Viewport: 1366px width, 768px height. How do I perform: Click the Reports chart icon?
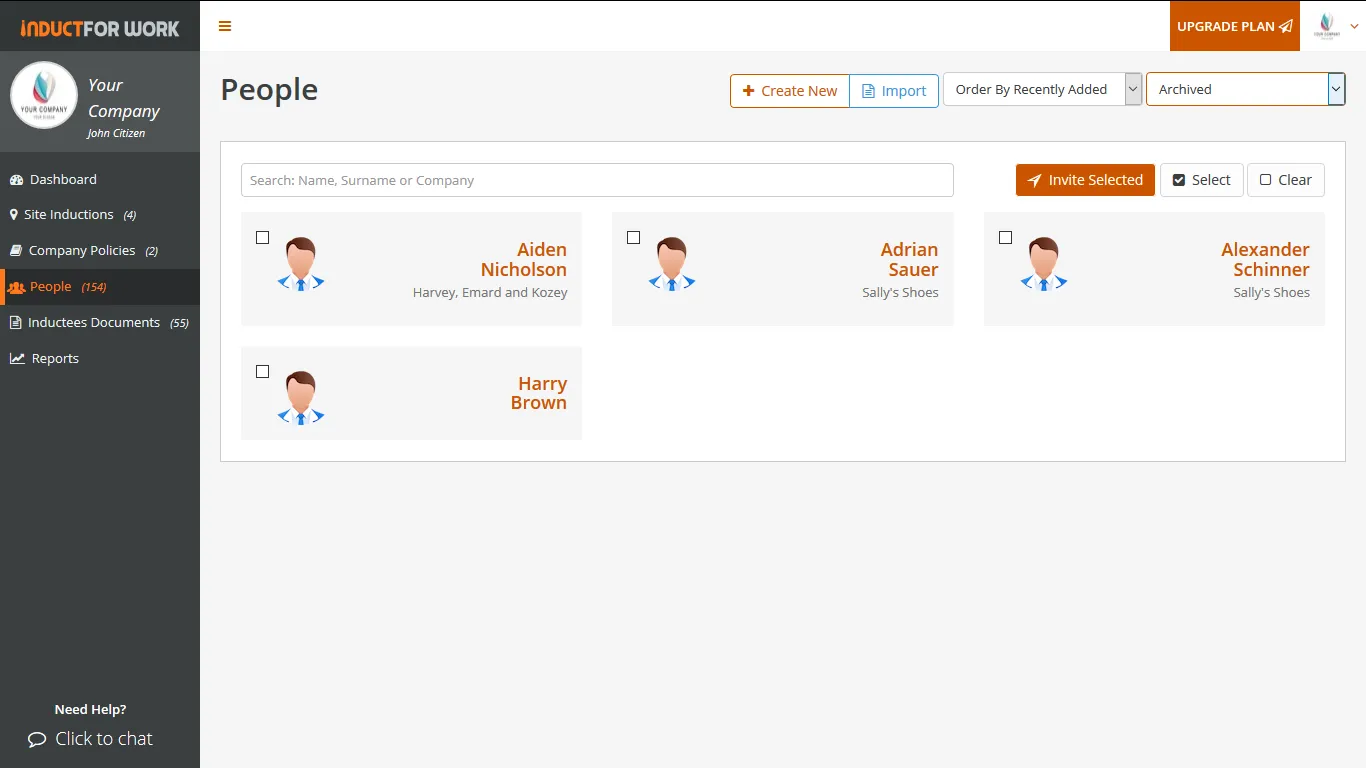(17, 359)
